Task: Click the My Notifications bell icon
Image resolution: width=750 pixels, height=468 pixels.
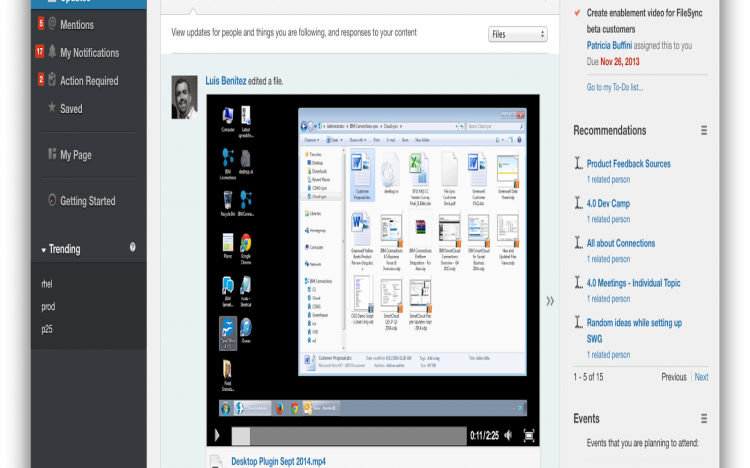Action: coord(52,51)
